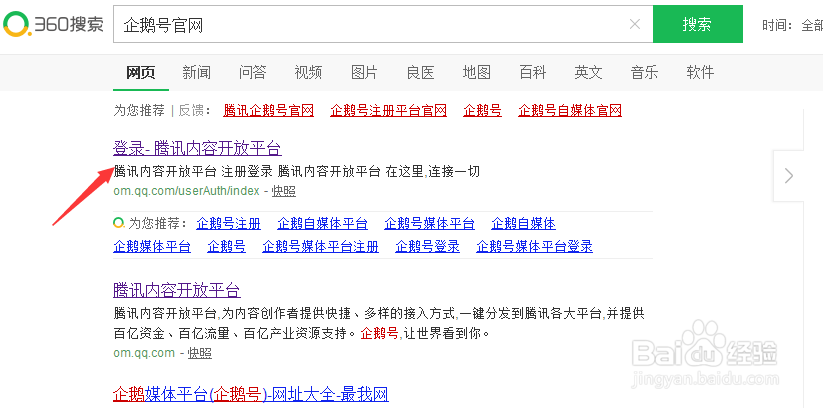Open 快照 for the om.qq.com result
Image resolution: width=823 pixels, height=408 pixels.
(199, 353)
